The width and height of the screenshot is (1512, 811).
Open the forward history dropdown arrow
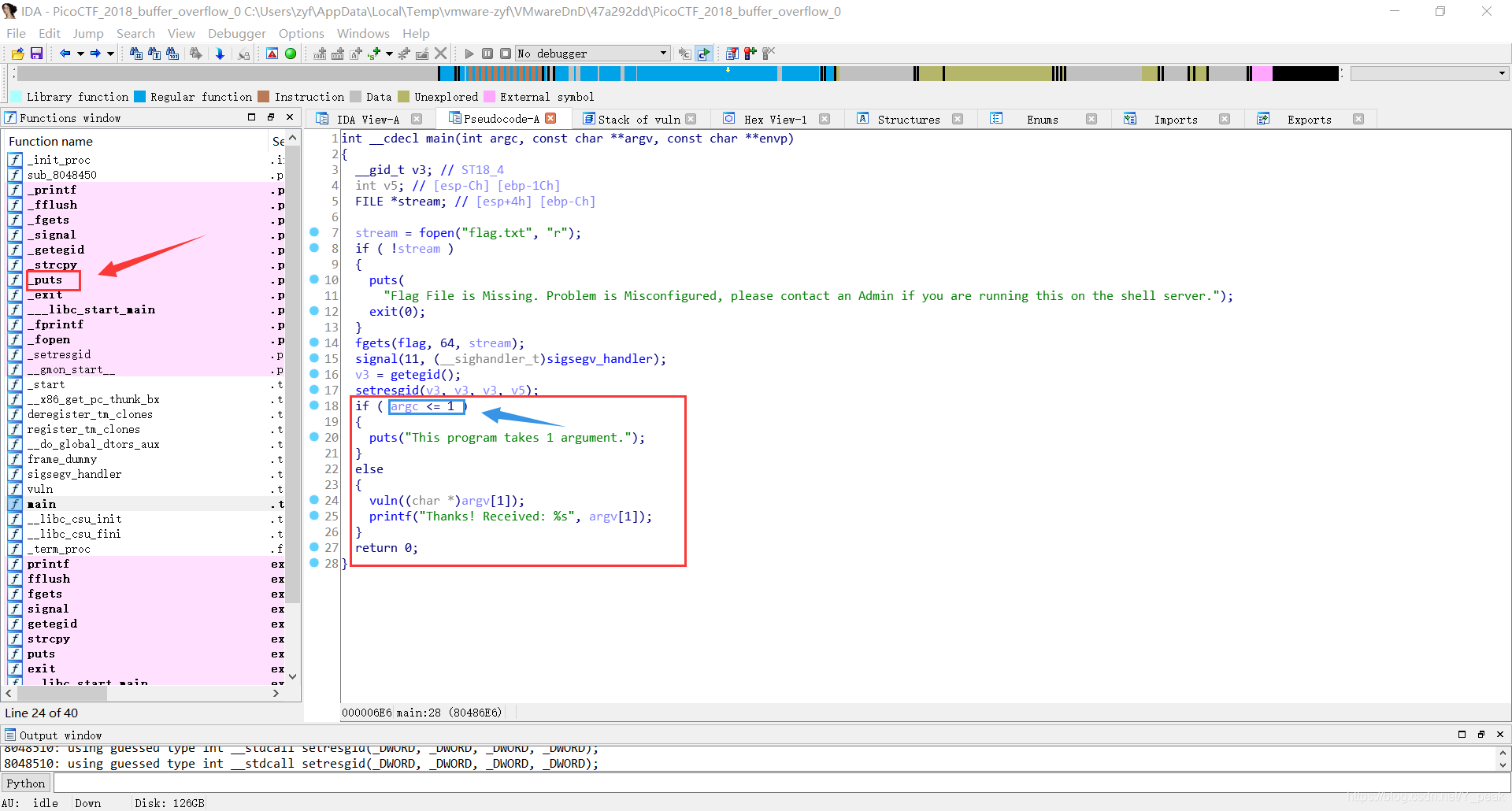point(110,54)
